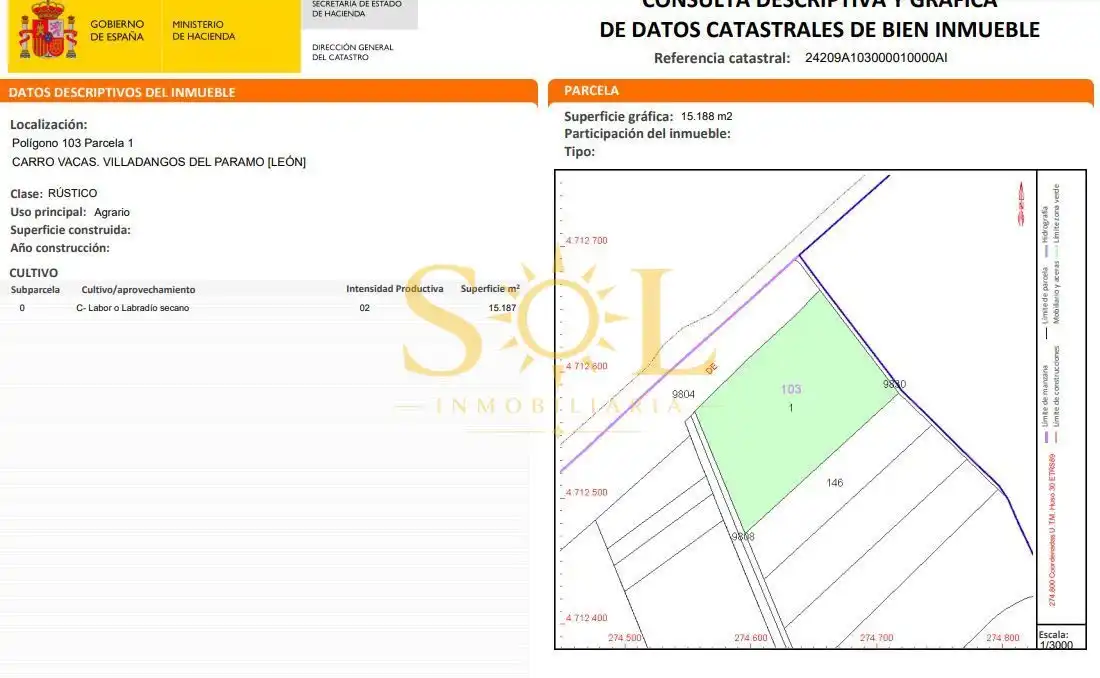1100x678 pixels.
Task: Click the MINISTERIO DE HACIENDA text
Action: tap(203, 30)
